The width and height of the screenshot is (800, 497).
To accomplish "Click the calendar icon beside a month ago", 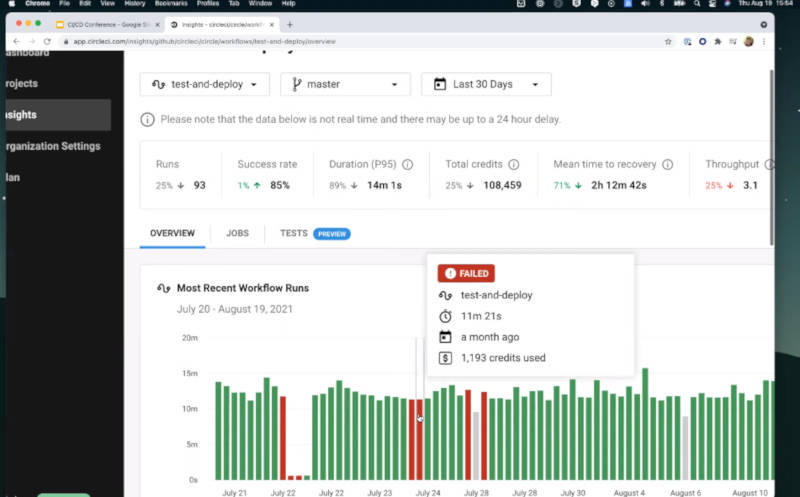I will (x=445, y=337).
